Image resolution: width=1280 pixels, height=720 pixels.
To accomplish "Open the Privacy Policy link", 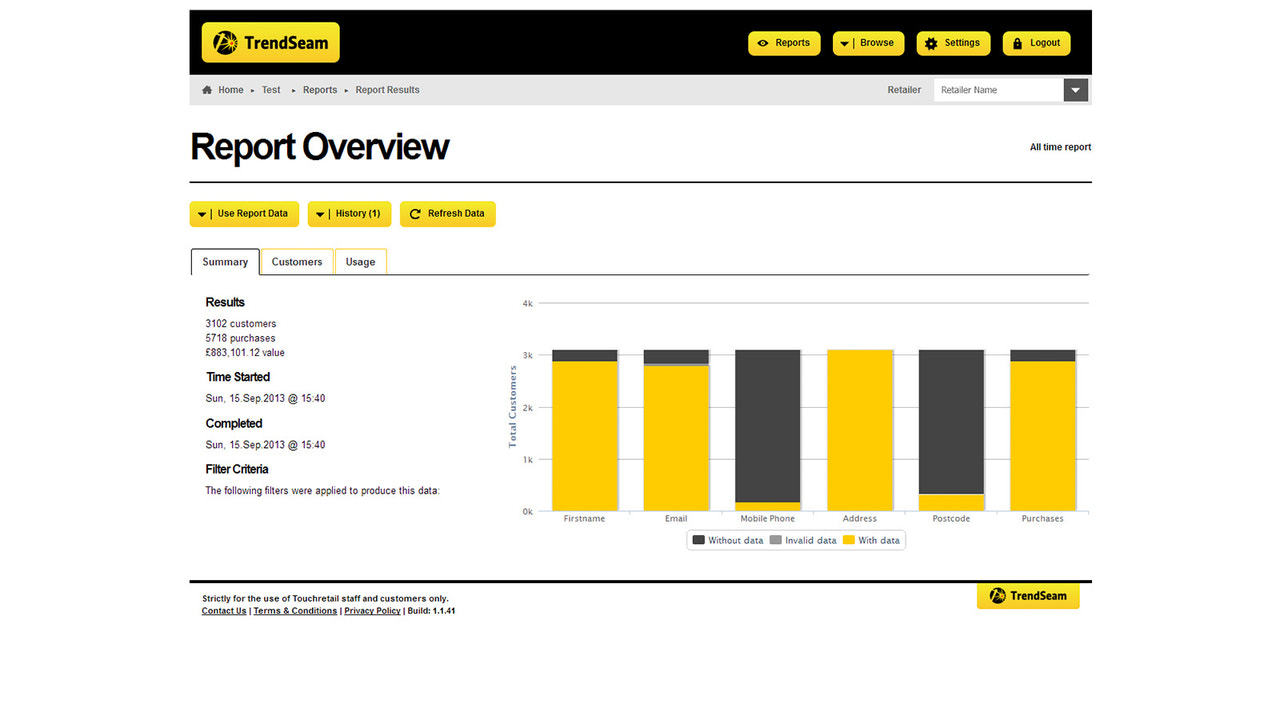I will 371,610.
